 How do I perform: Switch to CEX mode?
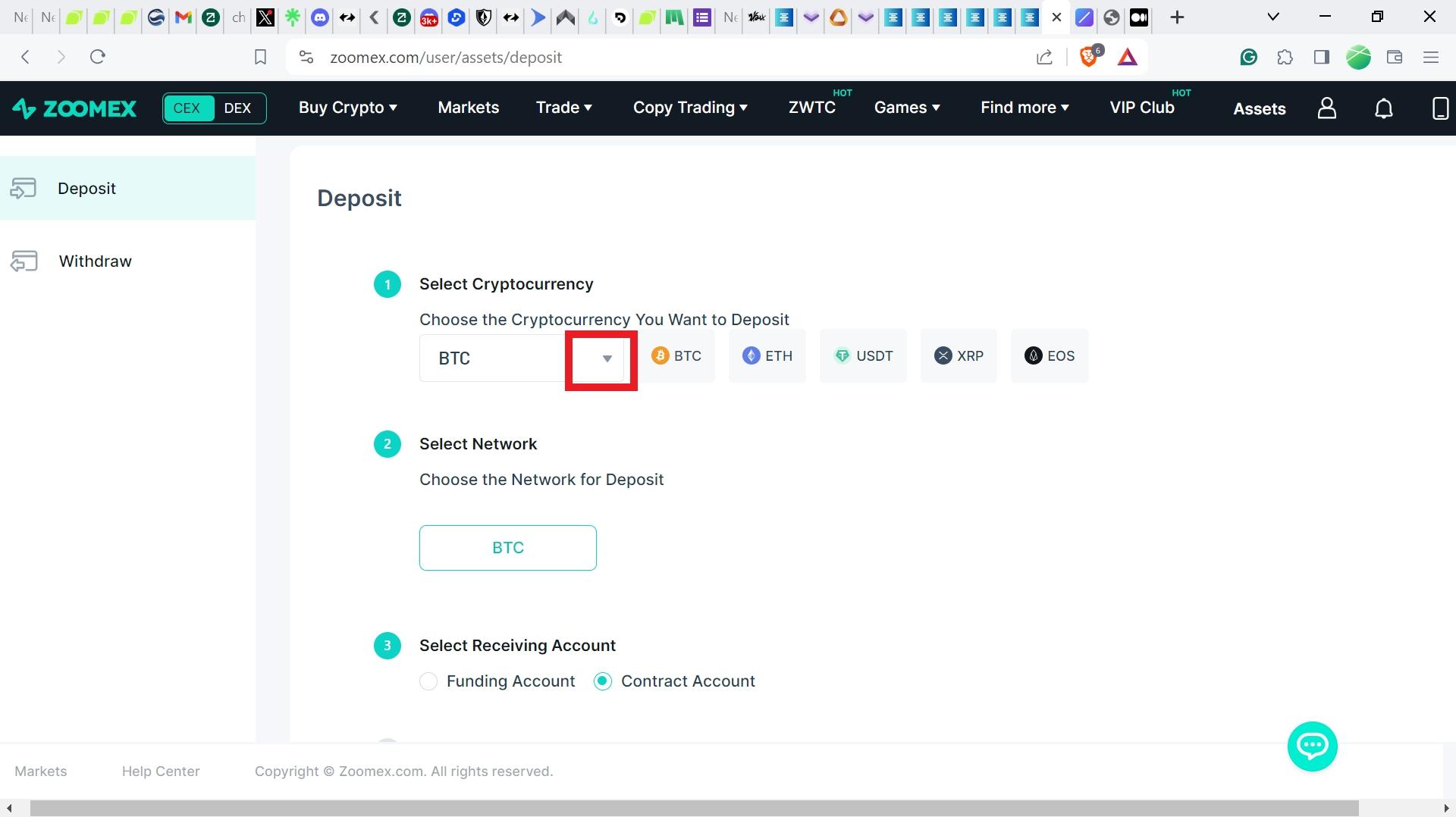[x=188, y=108]
